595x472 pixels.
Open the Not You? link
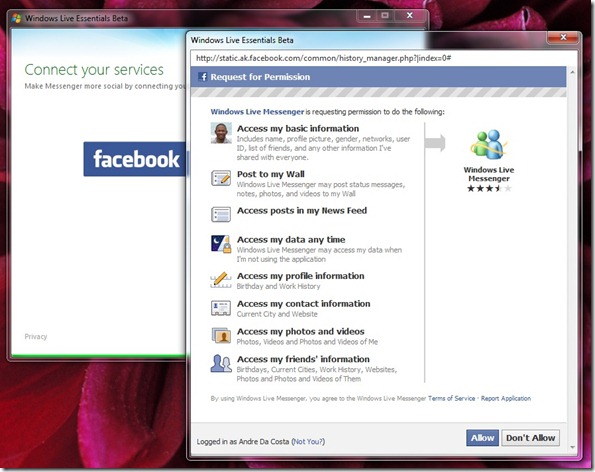308,442
